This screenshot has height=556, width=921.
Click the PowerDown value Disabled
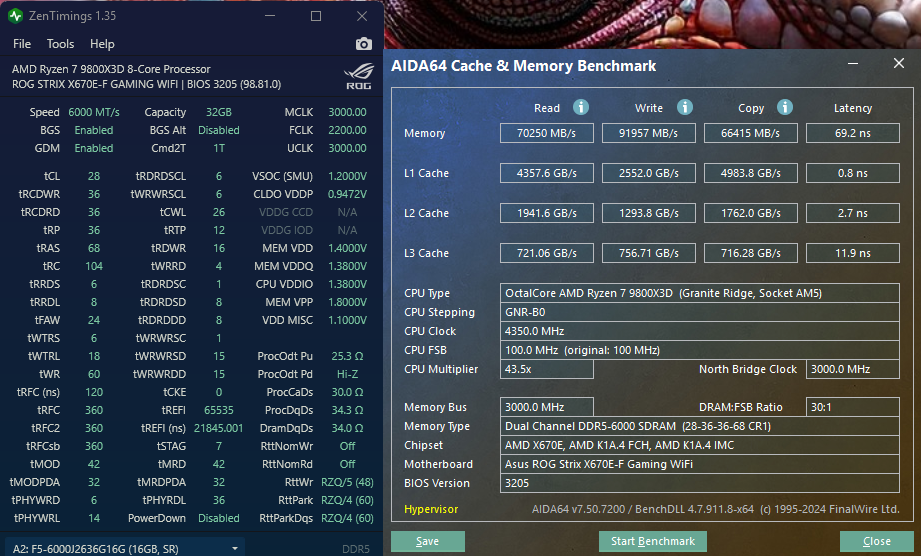click(x=219, y=518)
